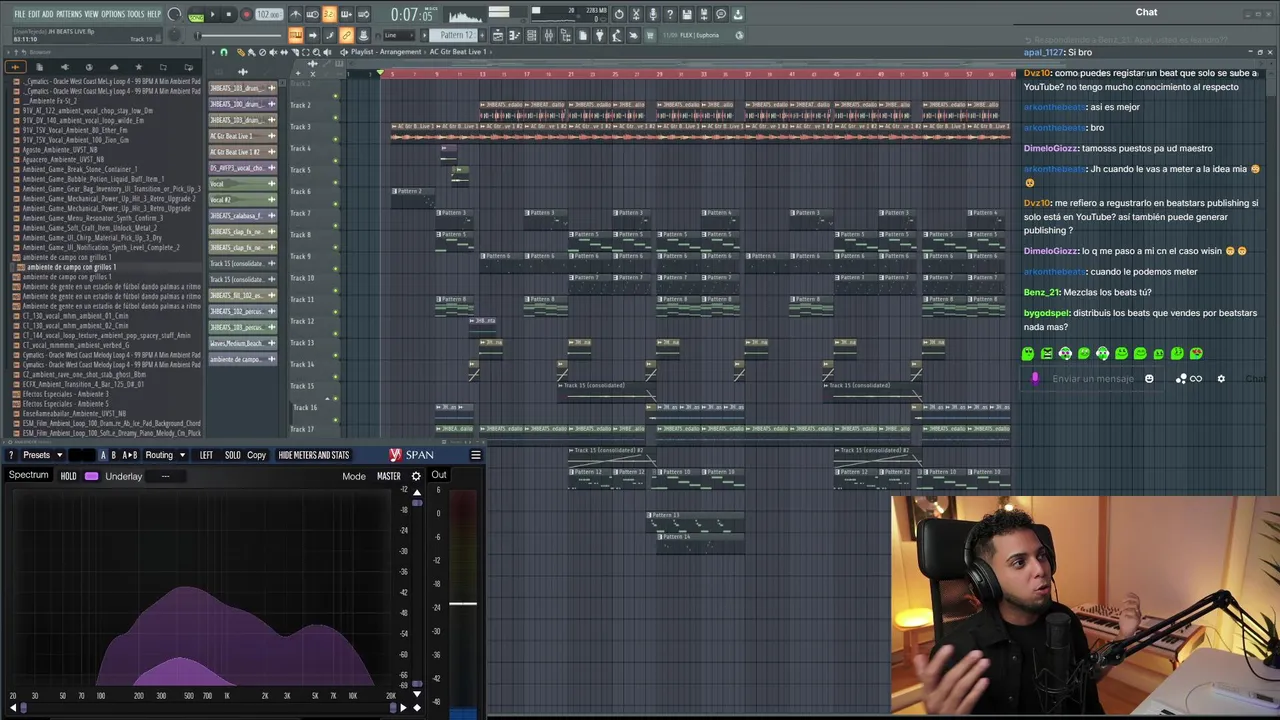
Task: Click the question mark help icon in the top toolbar
Action: 669,15
